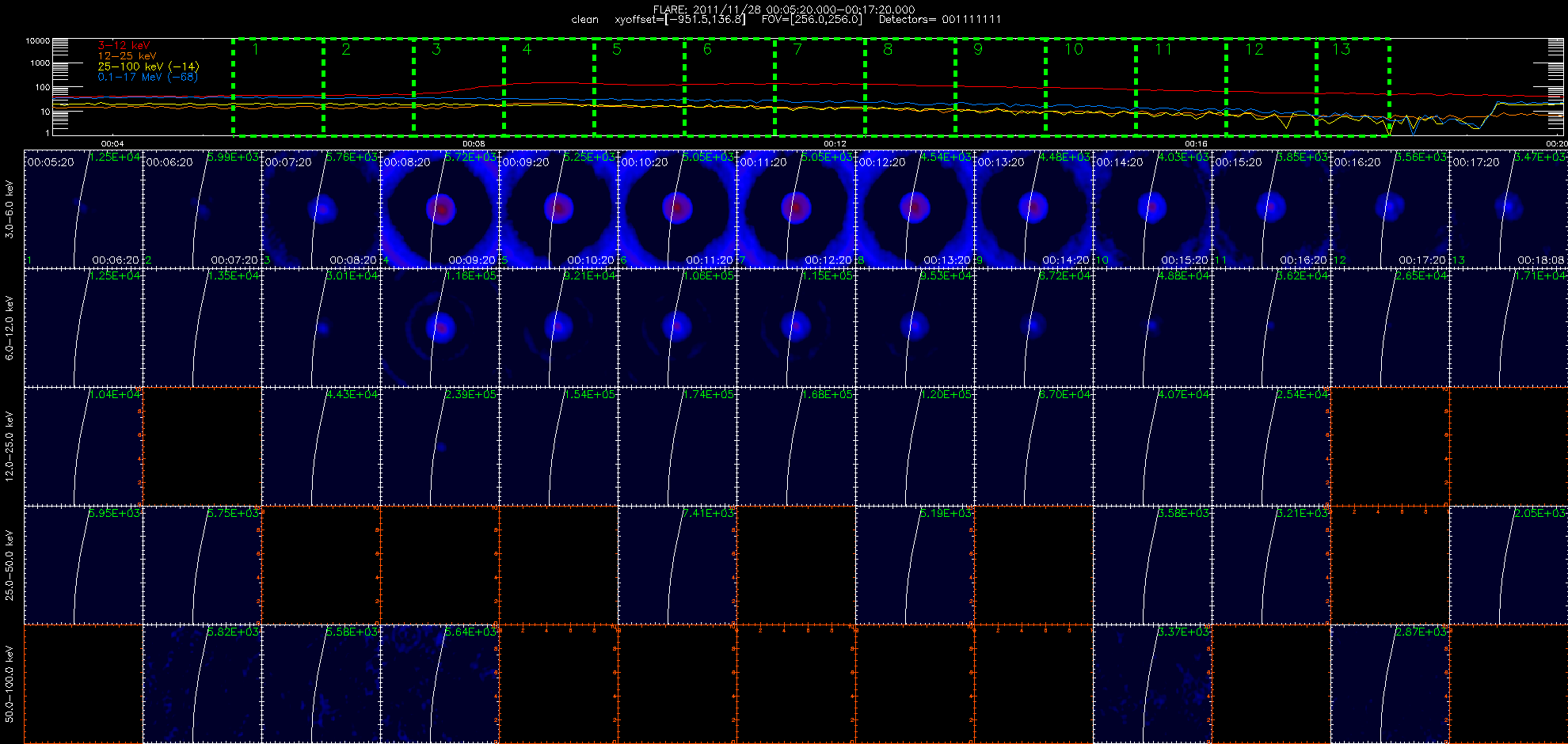Click the '00:16' light curve time label
The image size is (1568, 744).
pyautogui.click(x=1196, y=143)
